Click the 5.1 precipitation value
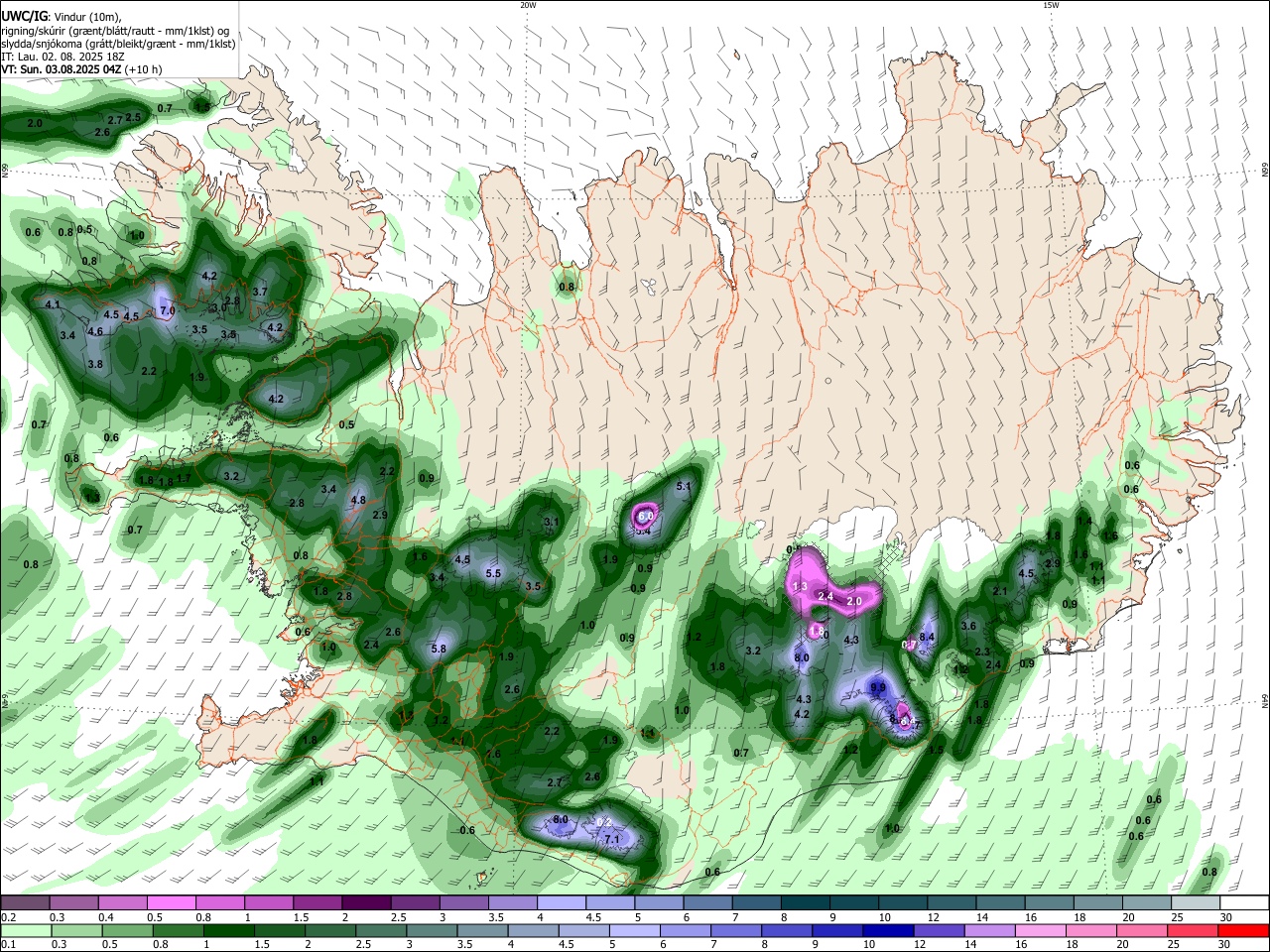The width and height of the screenshot is (1270, 952). coord(684,487)
